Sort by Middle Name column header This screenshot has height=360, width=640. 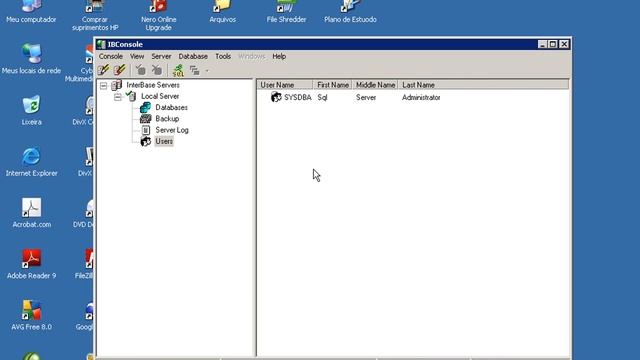coord(375,85)
